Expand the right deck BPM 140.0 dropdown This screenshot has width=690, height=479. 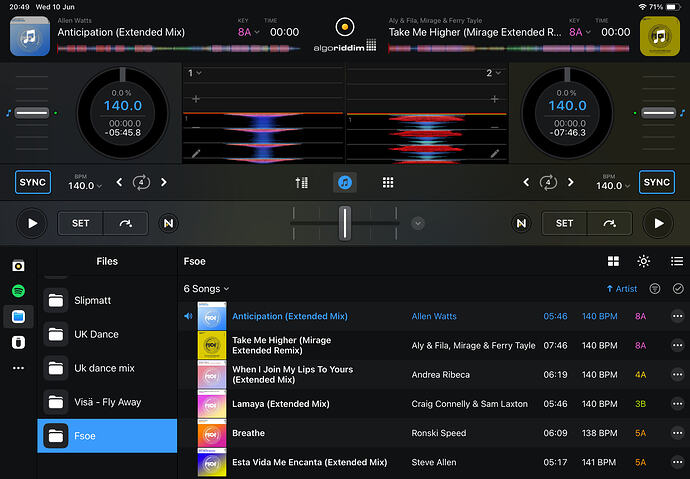click(x=613, y=186)
